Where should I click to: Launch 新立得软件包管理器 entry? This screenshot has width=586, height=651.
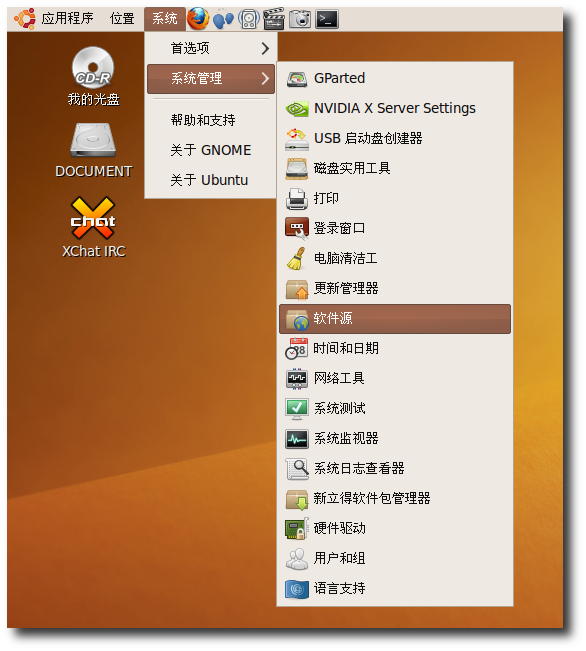pos(395,499)
